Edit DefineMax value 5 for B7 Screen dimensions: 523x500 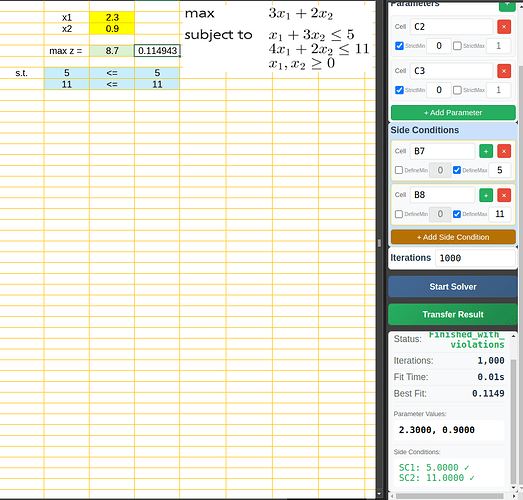(x=499, y=170)
